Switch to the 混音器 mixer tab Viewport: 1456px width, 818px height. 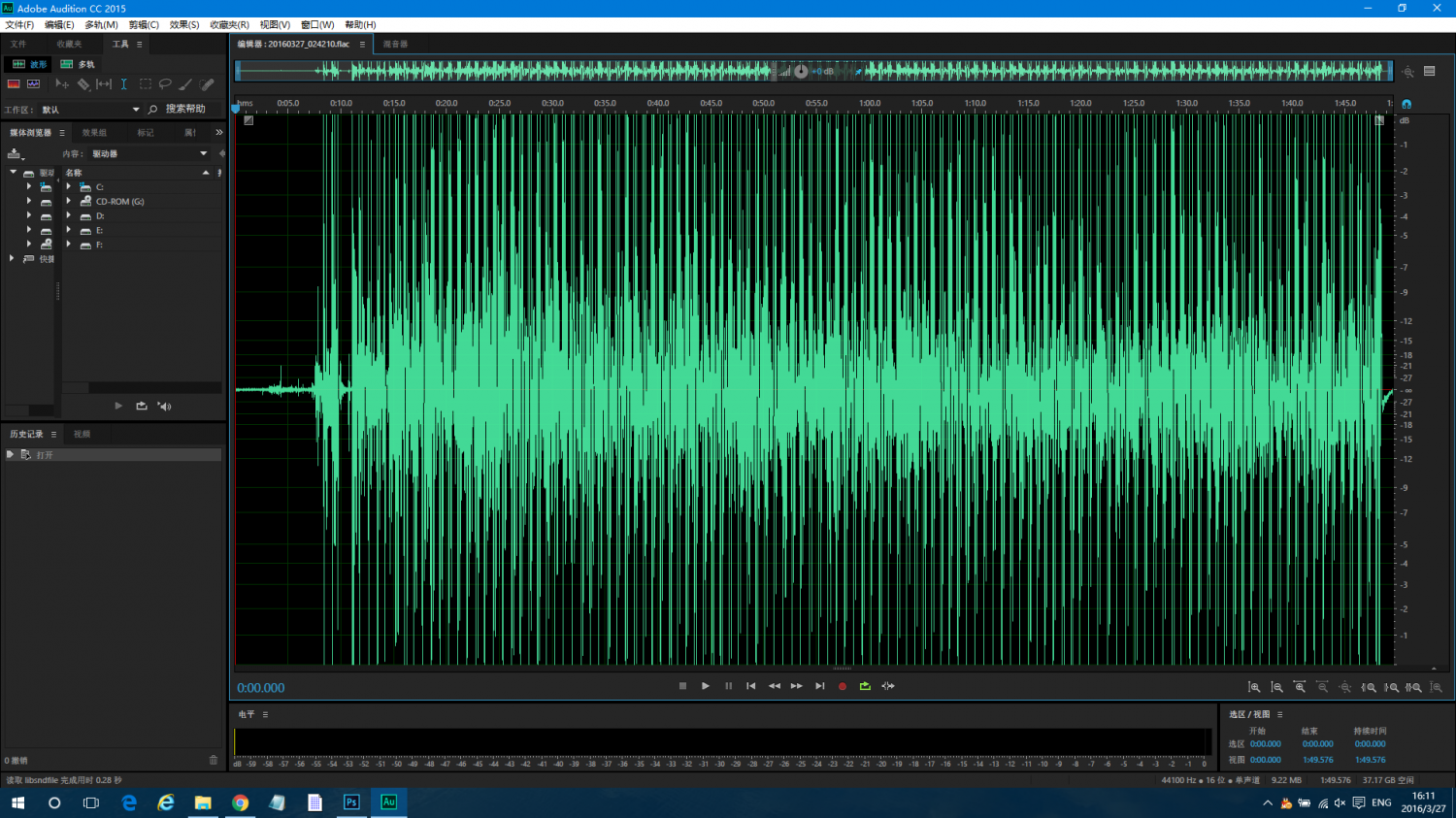click(395, 44)
